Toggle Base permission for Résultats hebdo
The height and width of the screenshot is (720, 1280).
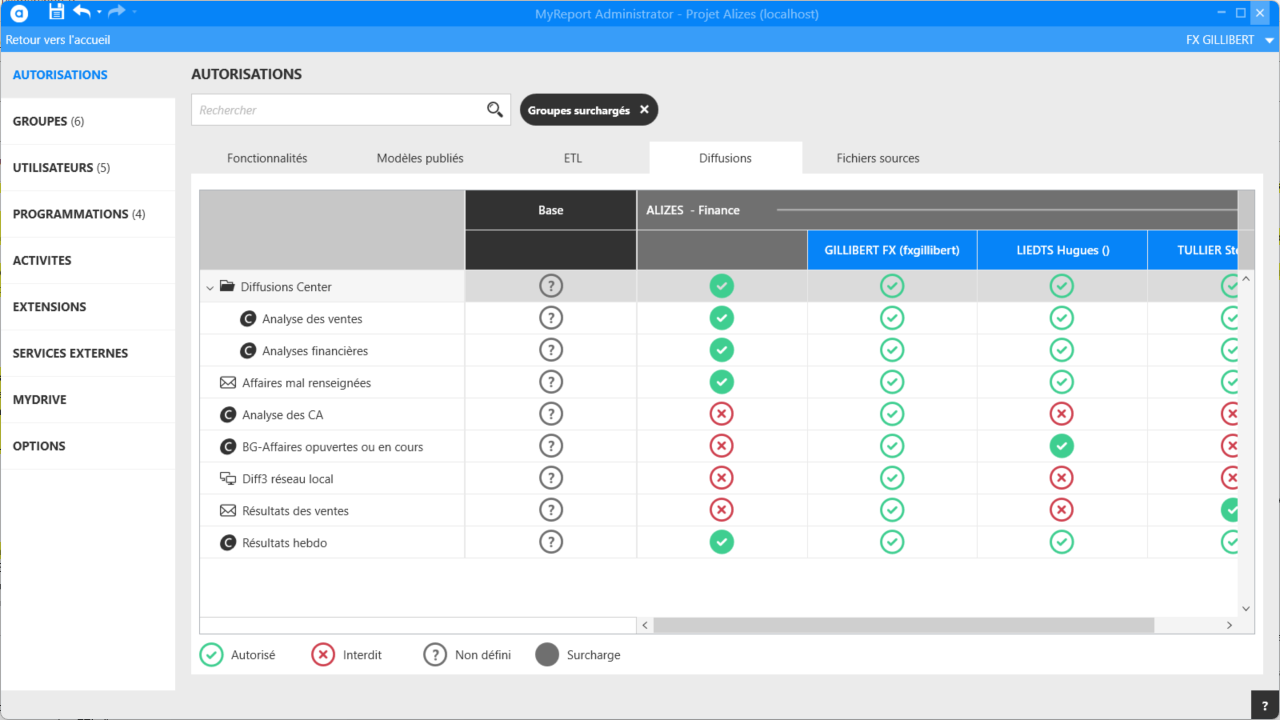550,543
